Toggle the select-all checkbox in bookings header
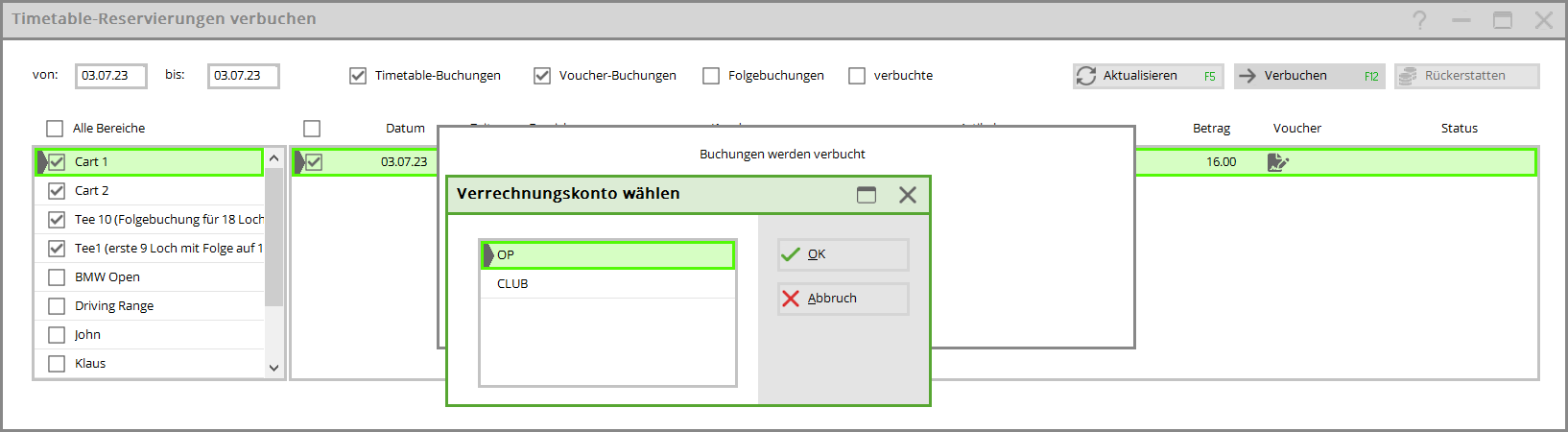The width and height of the screenshot is (1568, 432). coord(312,129)
